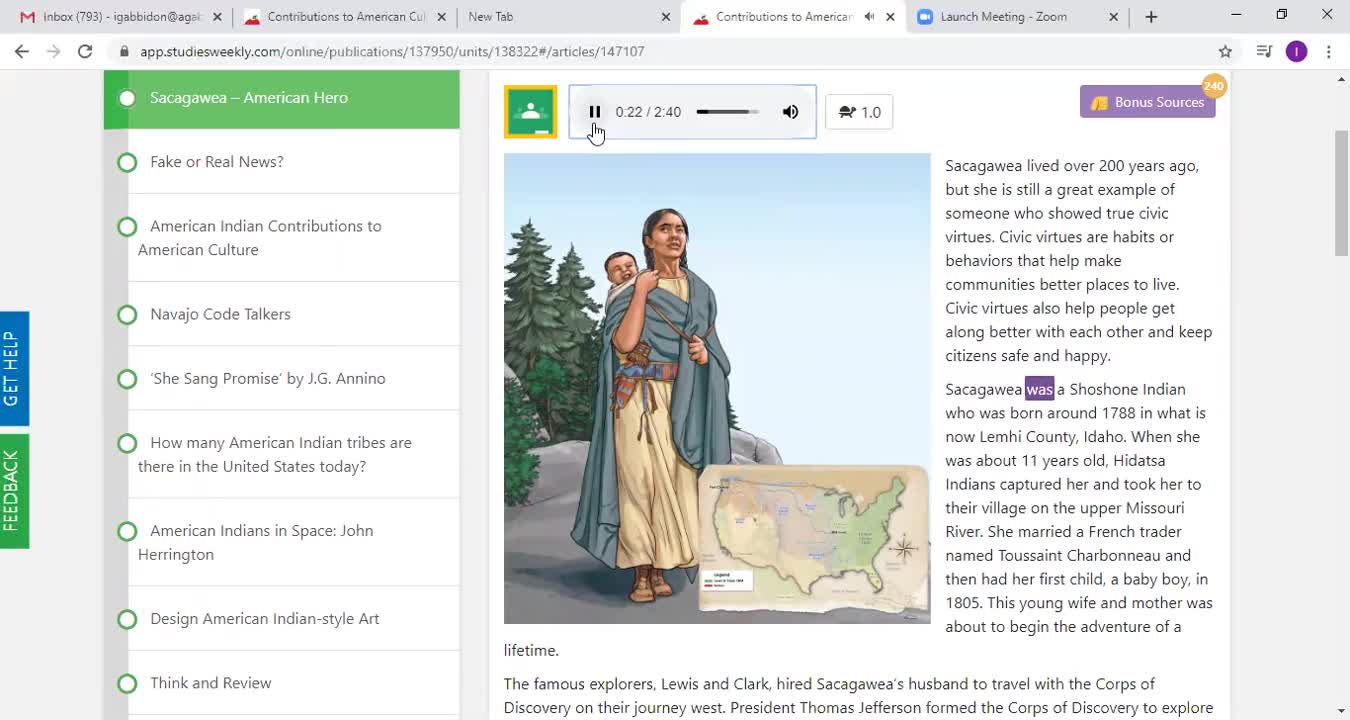Select the Sacagawea – American Hero article

[281, 98]
